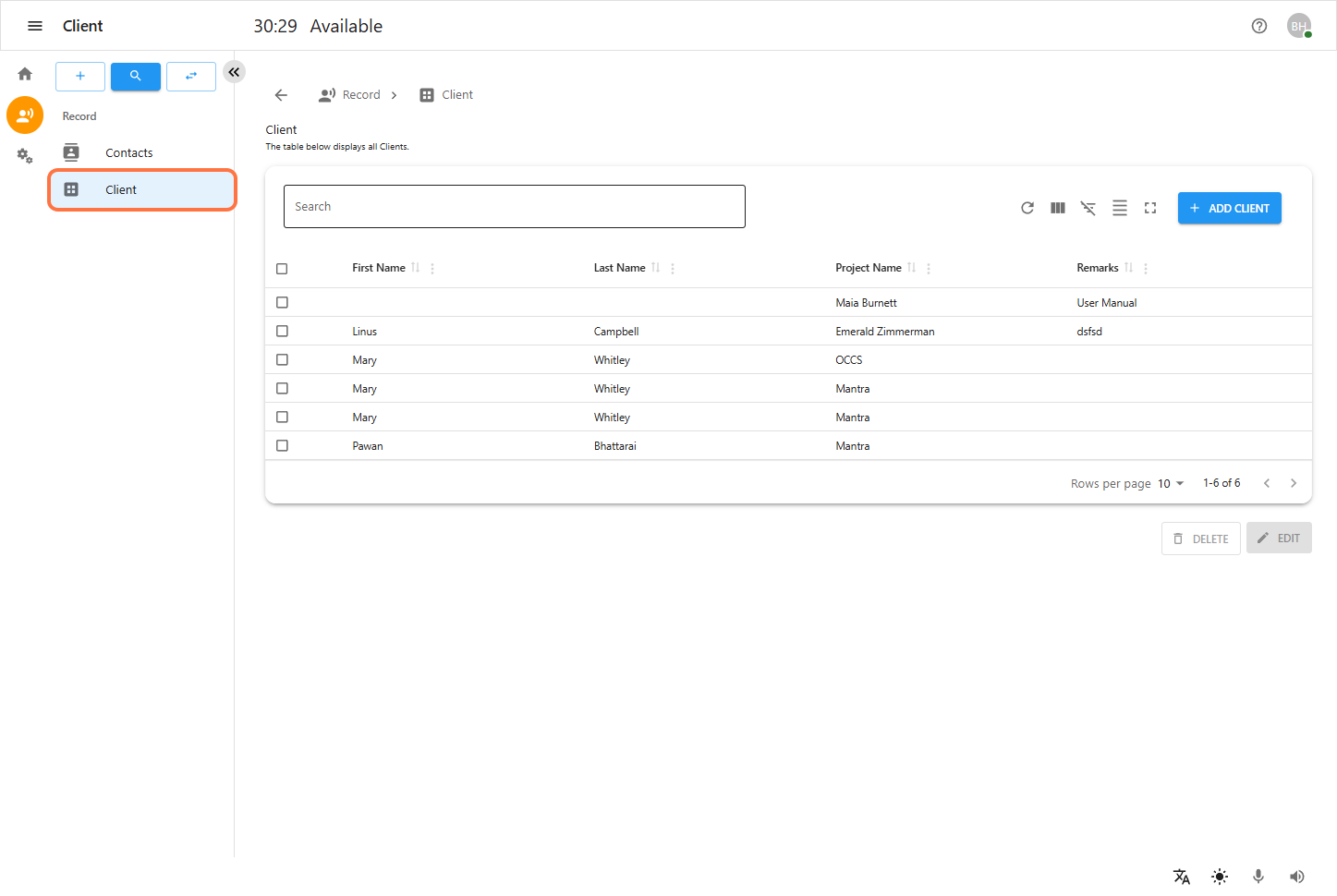Check the select-all header checkbox

pyautogui.click(x=282, y=269)
